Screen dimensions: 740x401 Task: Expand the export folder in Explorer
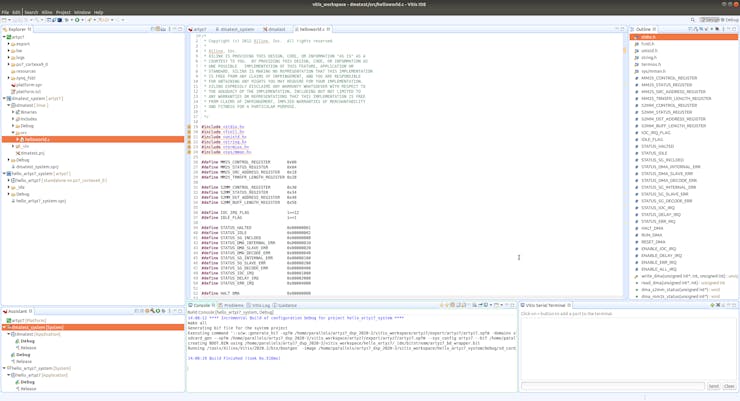(9, 44)
